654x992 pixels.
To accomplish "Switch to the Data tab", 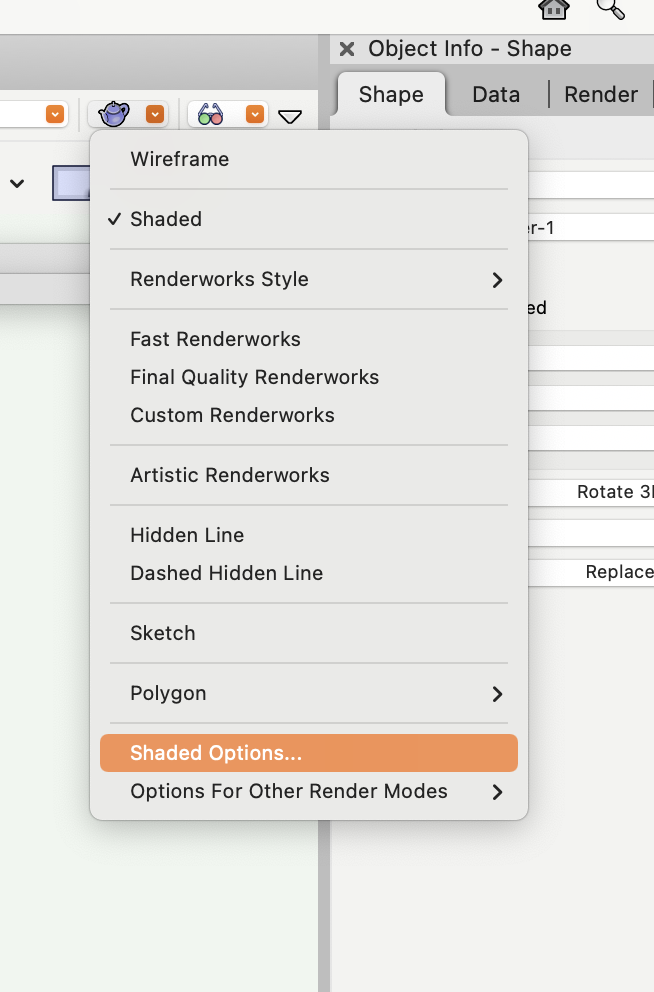I will tap(496, 94).
